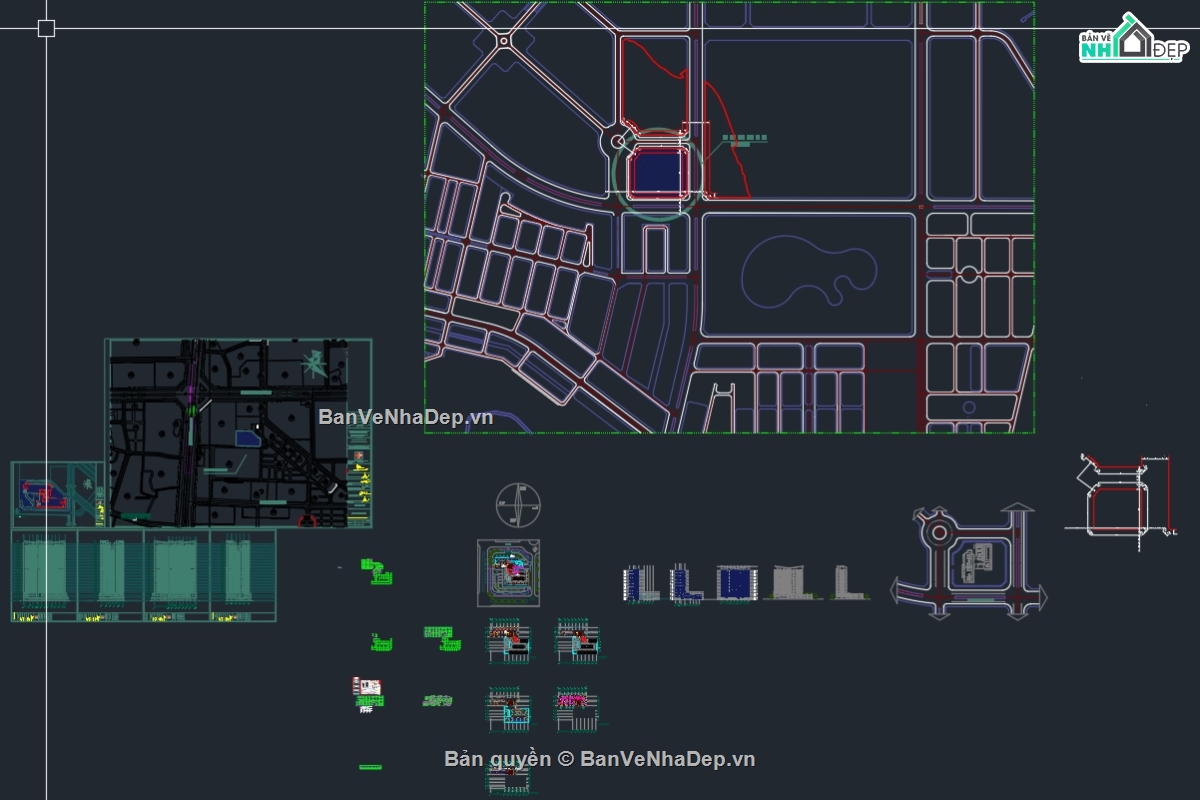The height and width of the screenshot is (800, 1200).
Task: Click the green leader note beside the circled block
Action: (x=744, y=140)
